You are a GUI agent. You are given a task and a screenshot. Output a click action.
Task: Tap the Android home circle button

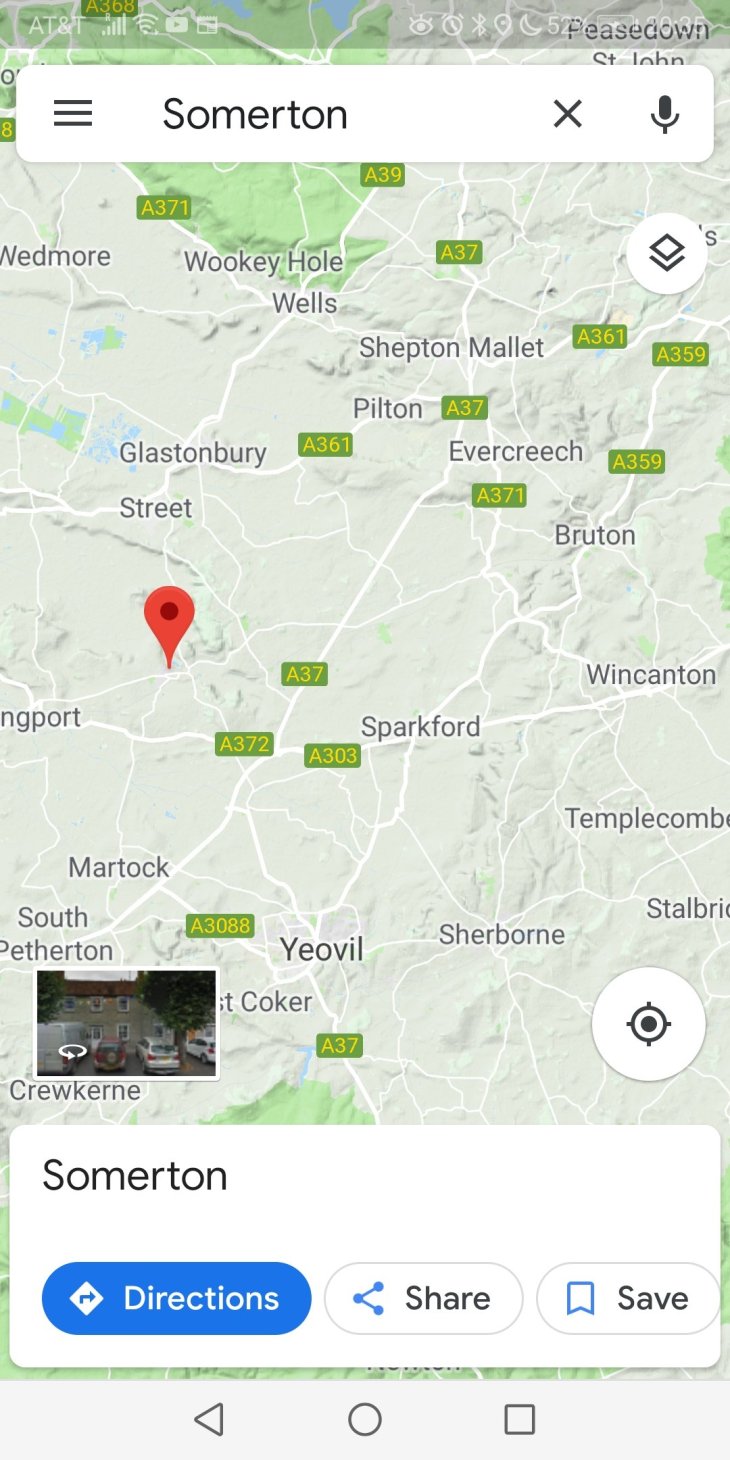point(365,1419)
